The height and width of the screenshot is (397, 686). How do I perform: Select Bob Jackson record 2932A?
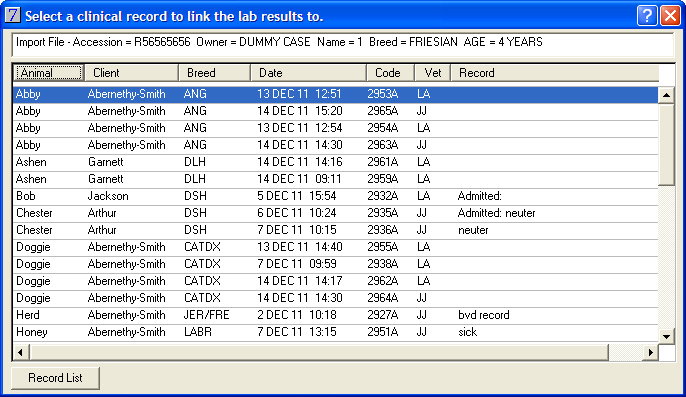point(336,196)
